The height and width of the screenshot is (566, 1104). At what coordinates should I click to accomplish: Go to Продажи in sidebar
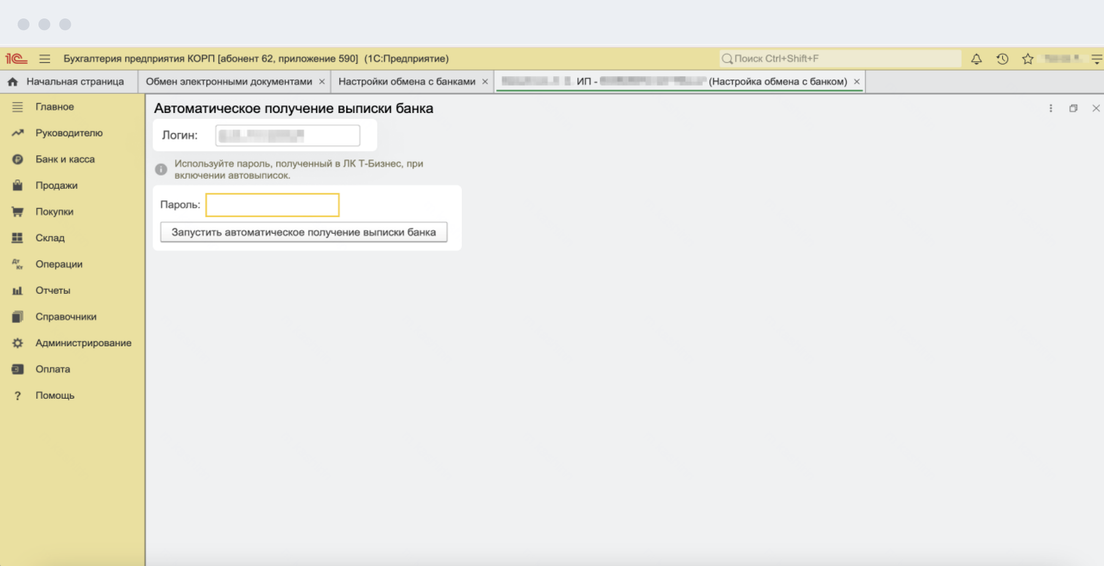[56, 185]
